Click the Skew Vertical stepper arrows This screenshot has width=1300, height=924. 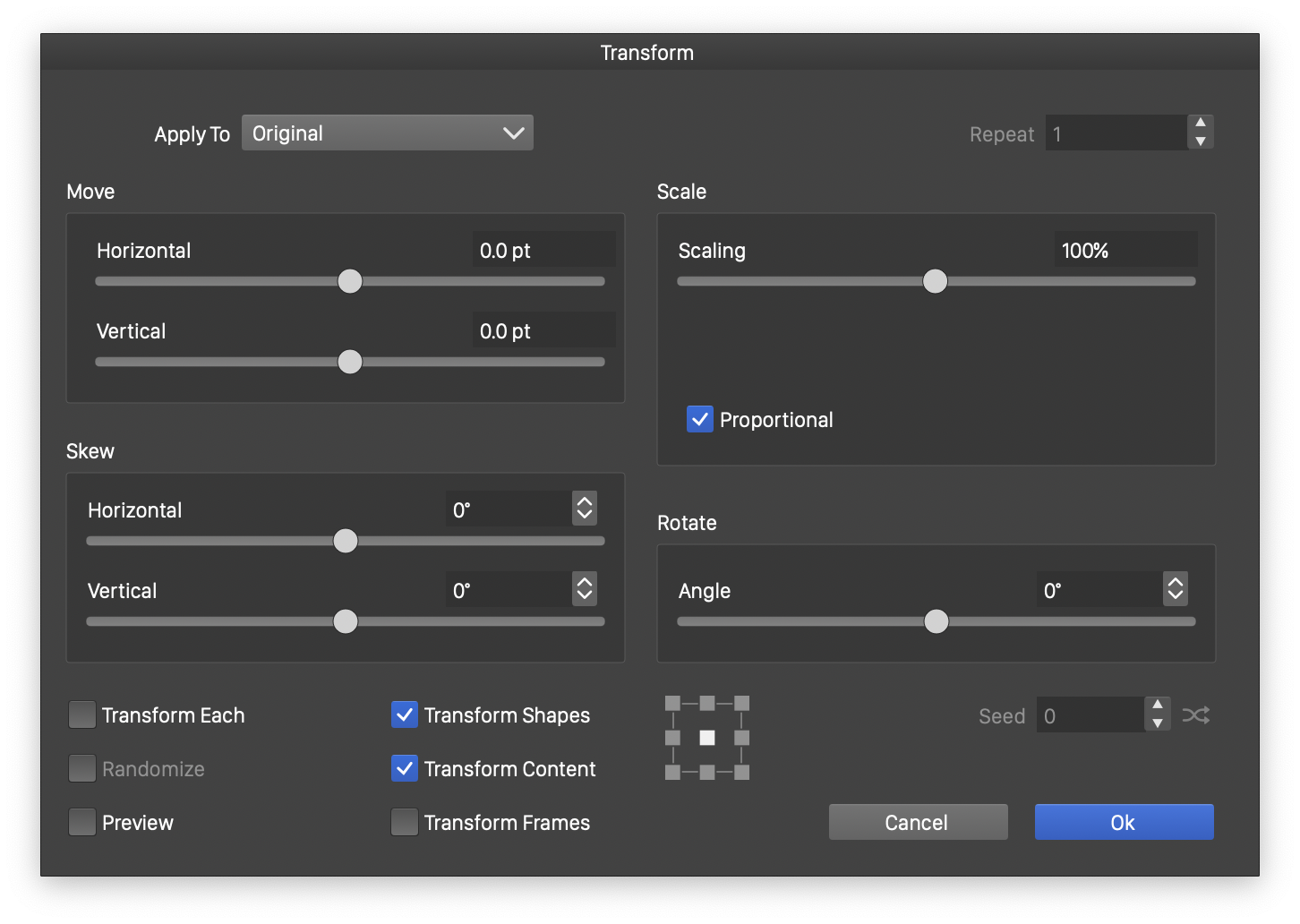(584, 589)
